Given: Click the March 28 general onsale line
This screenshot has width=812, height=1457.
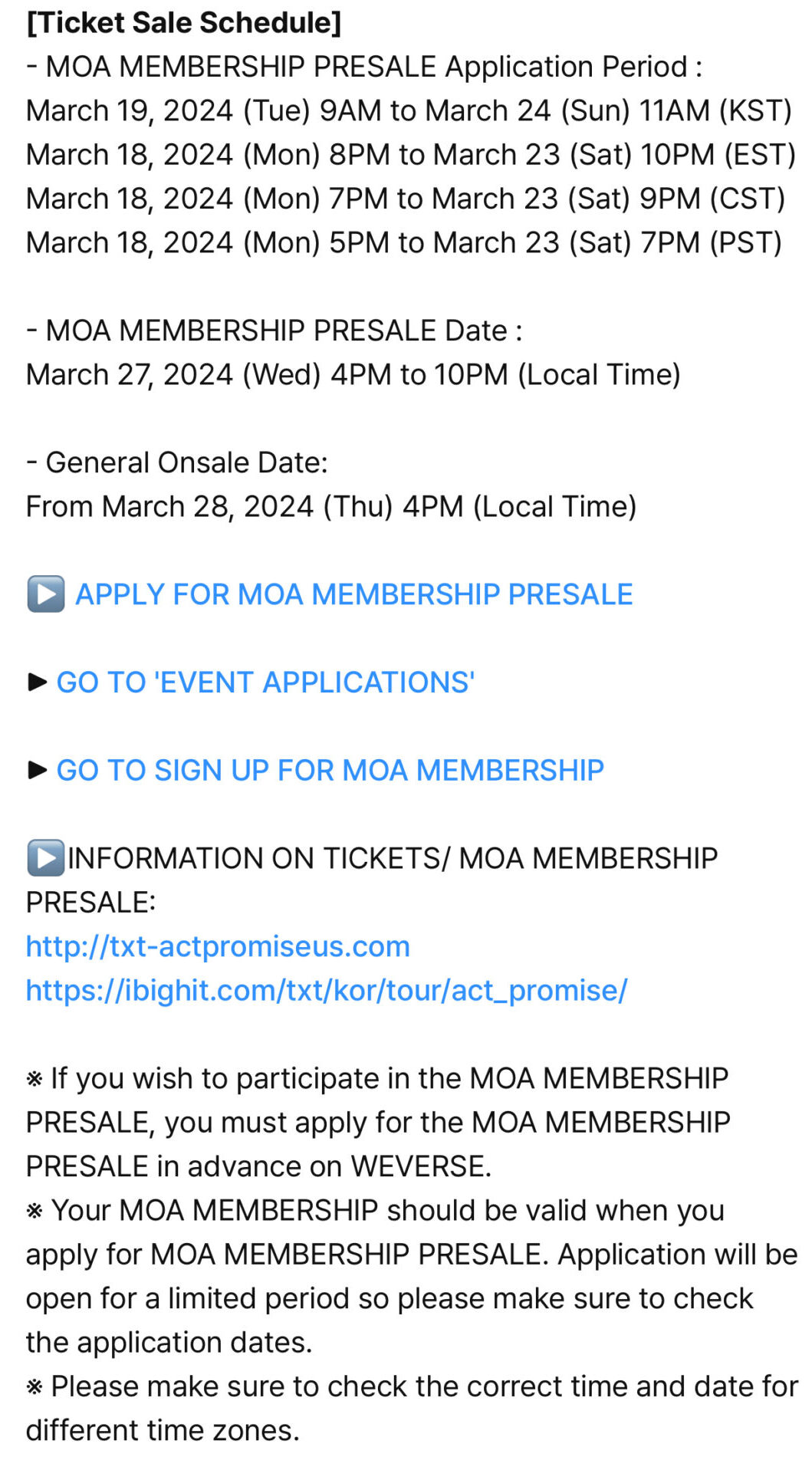Looking at the screenshot, I should coord(331,506).
